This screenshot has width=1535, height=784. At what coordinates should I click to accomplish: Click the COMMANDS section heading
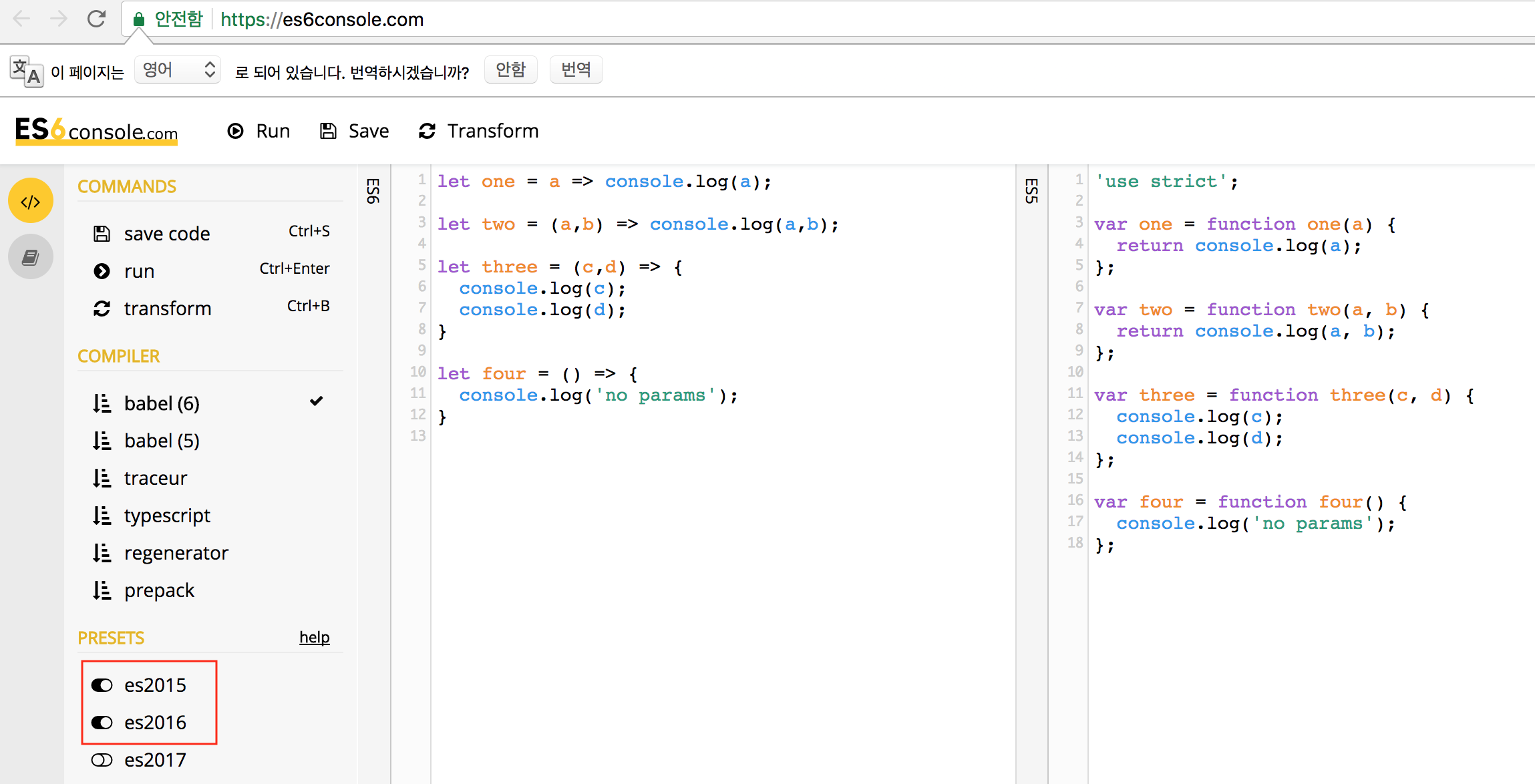tap(127, 187)
